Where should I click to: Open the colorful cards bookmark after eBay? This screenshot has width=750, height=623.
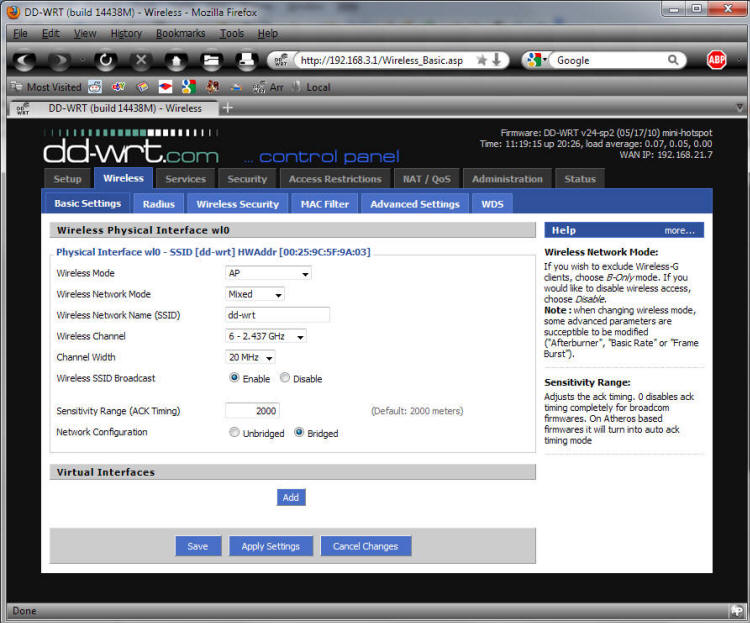142,87
